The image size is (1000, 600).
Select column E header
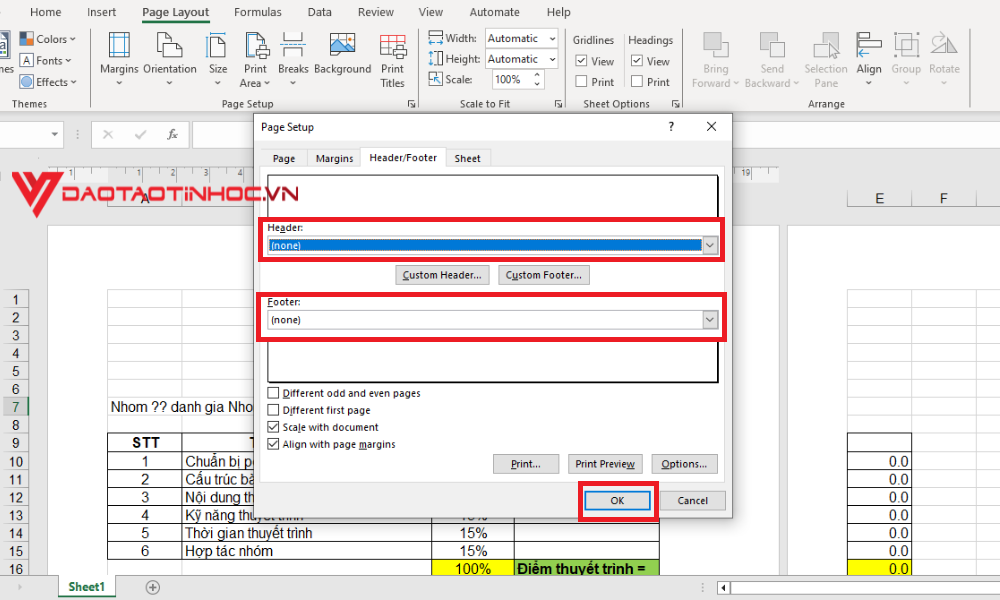879,198
